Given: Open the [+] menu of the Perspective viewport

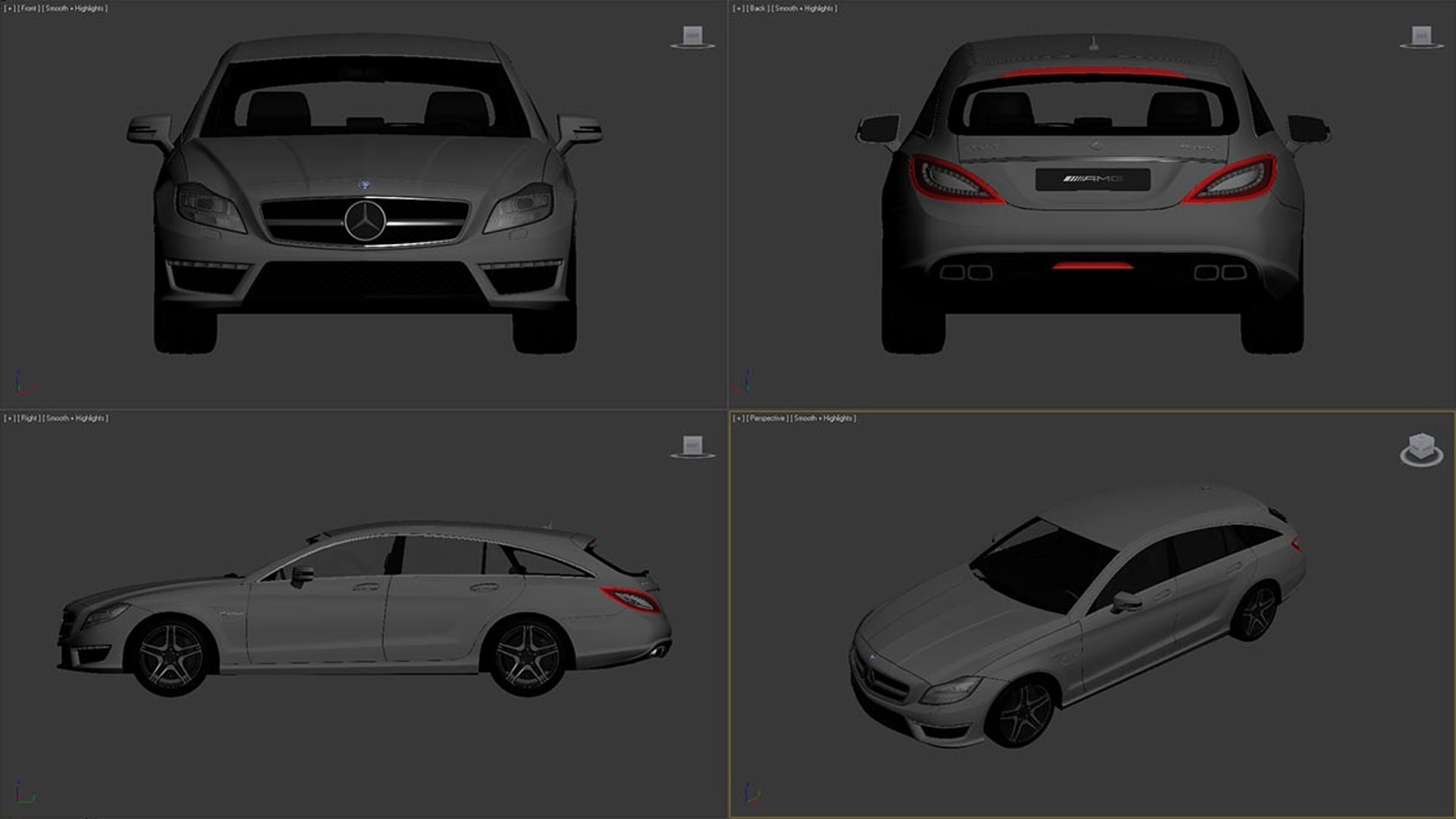Looking at the screenshot, I should click(x=739, y=418).
